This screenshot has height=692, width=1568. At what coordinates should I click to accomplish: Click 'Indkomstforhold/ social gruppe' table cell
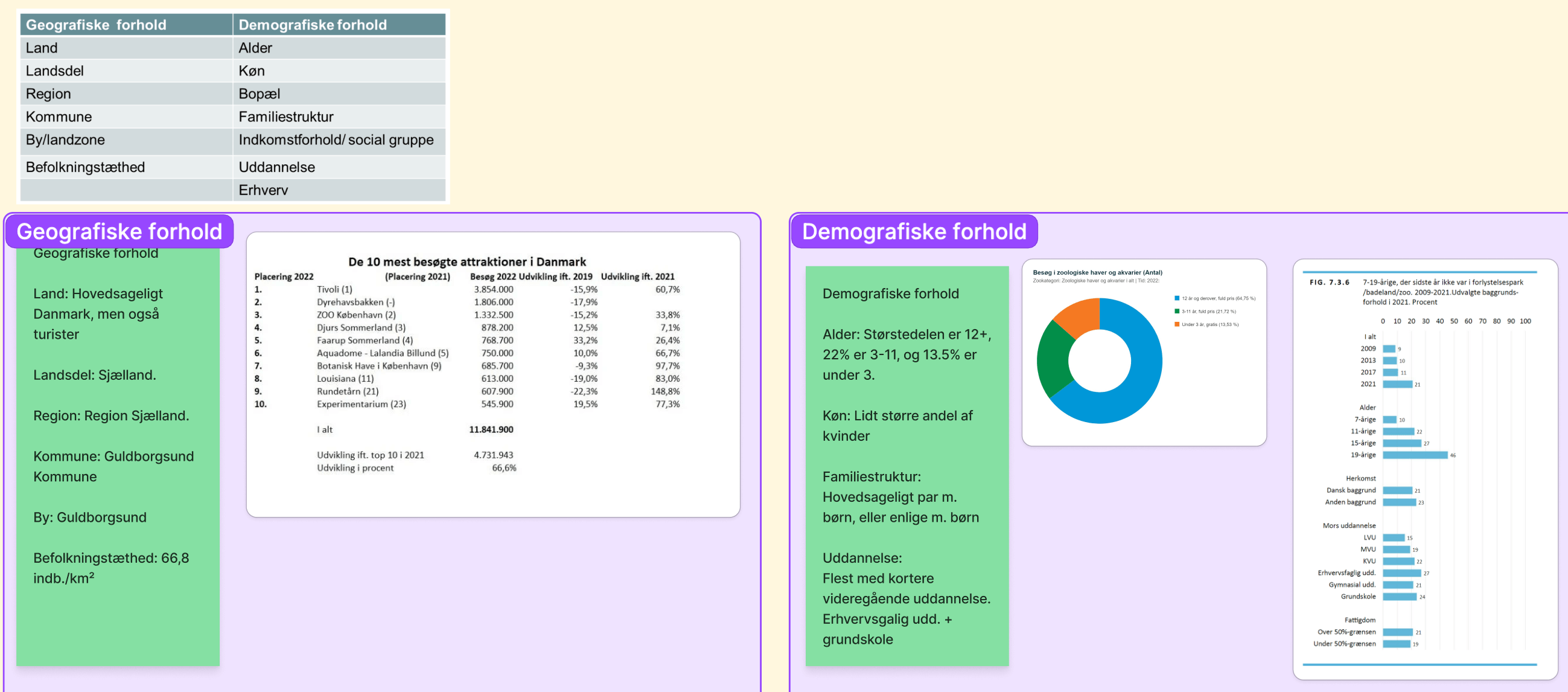pos(339,141)
